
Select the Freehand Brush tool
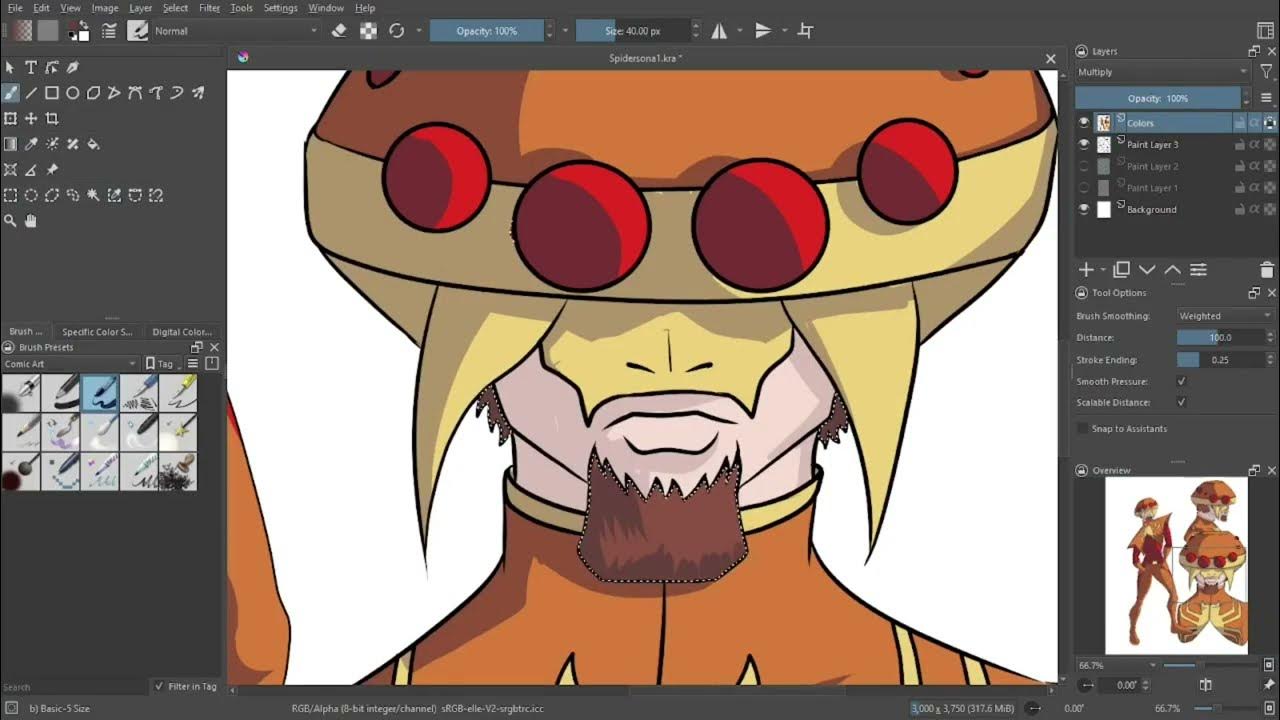point(10,93)
